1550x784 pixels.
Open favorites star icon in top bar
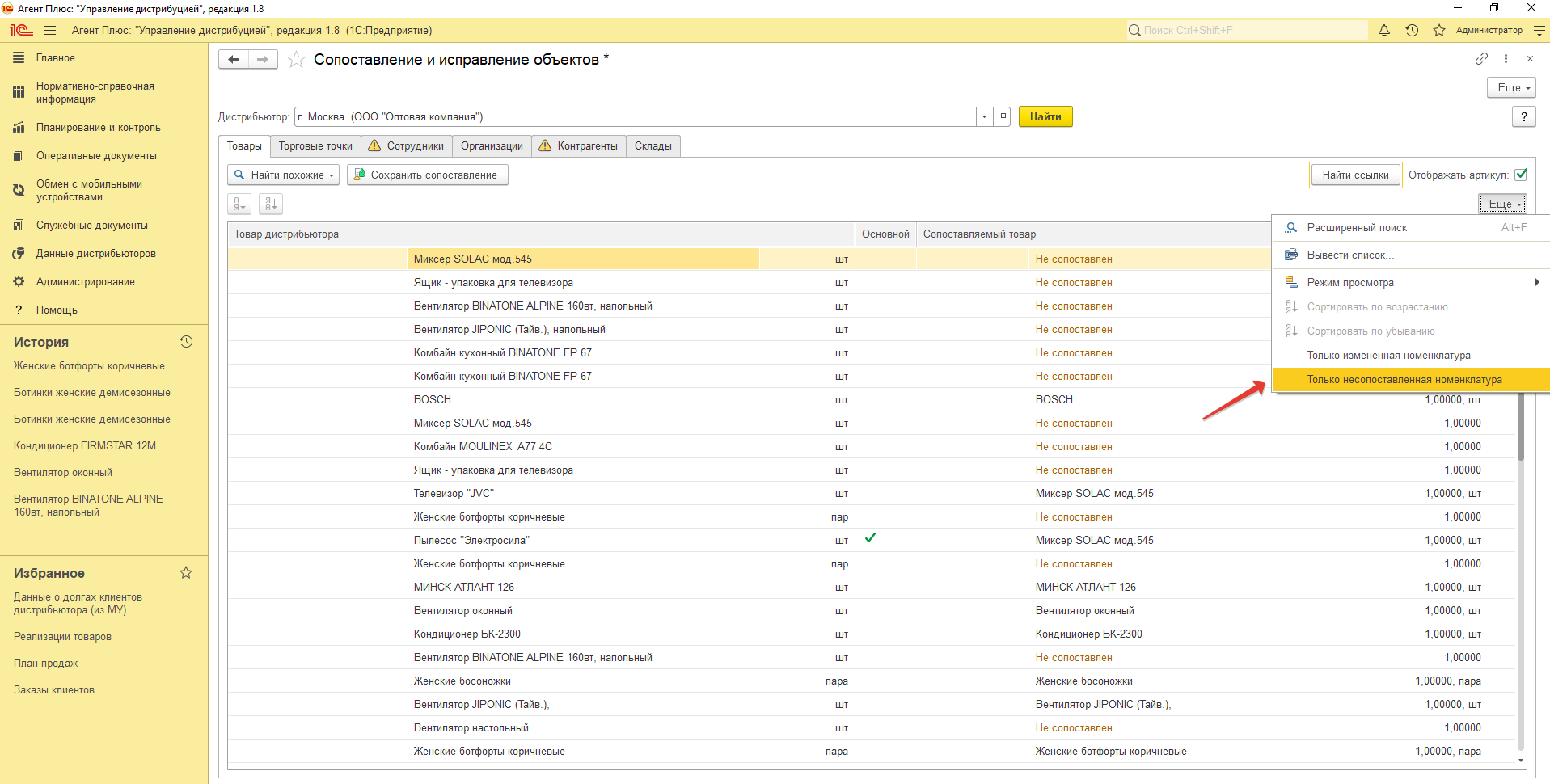[1439, 31]
